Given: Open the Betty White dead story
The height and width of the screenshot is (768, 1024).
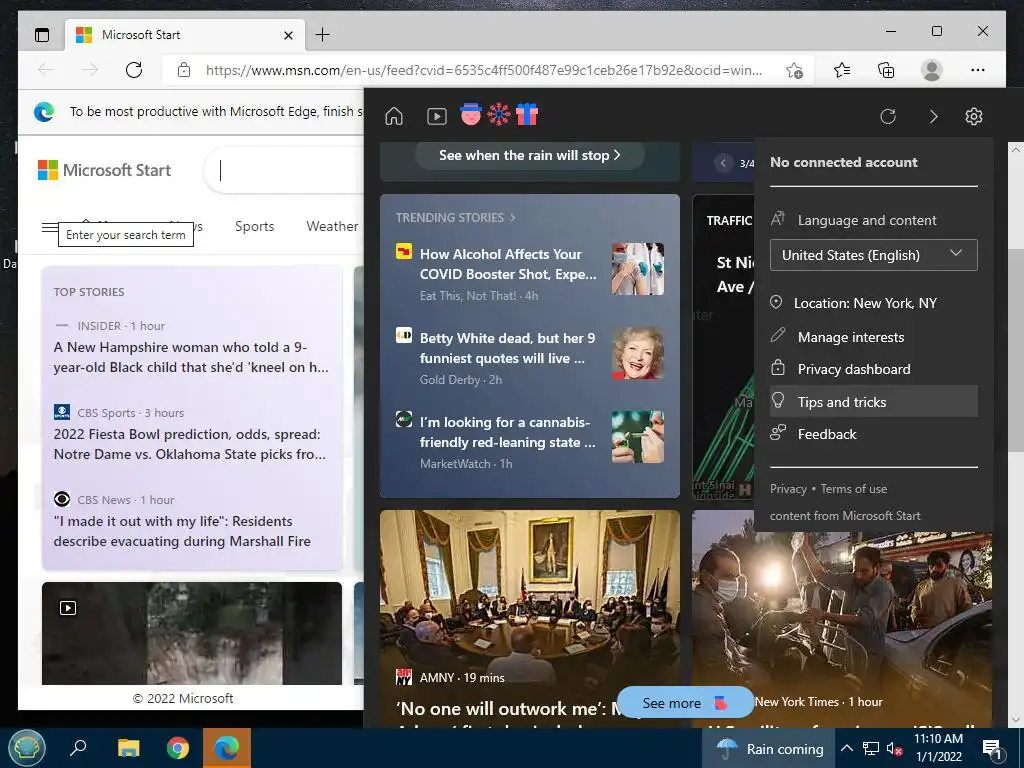Looking at the screenshot, I should tap(507, 348).
